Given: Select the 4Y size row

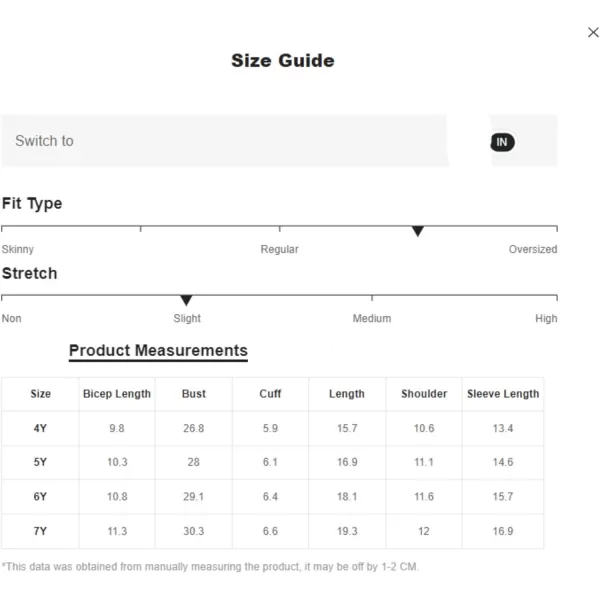Looking at the screenshot, I should tap(272, 428).
